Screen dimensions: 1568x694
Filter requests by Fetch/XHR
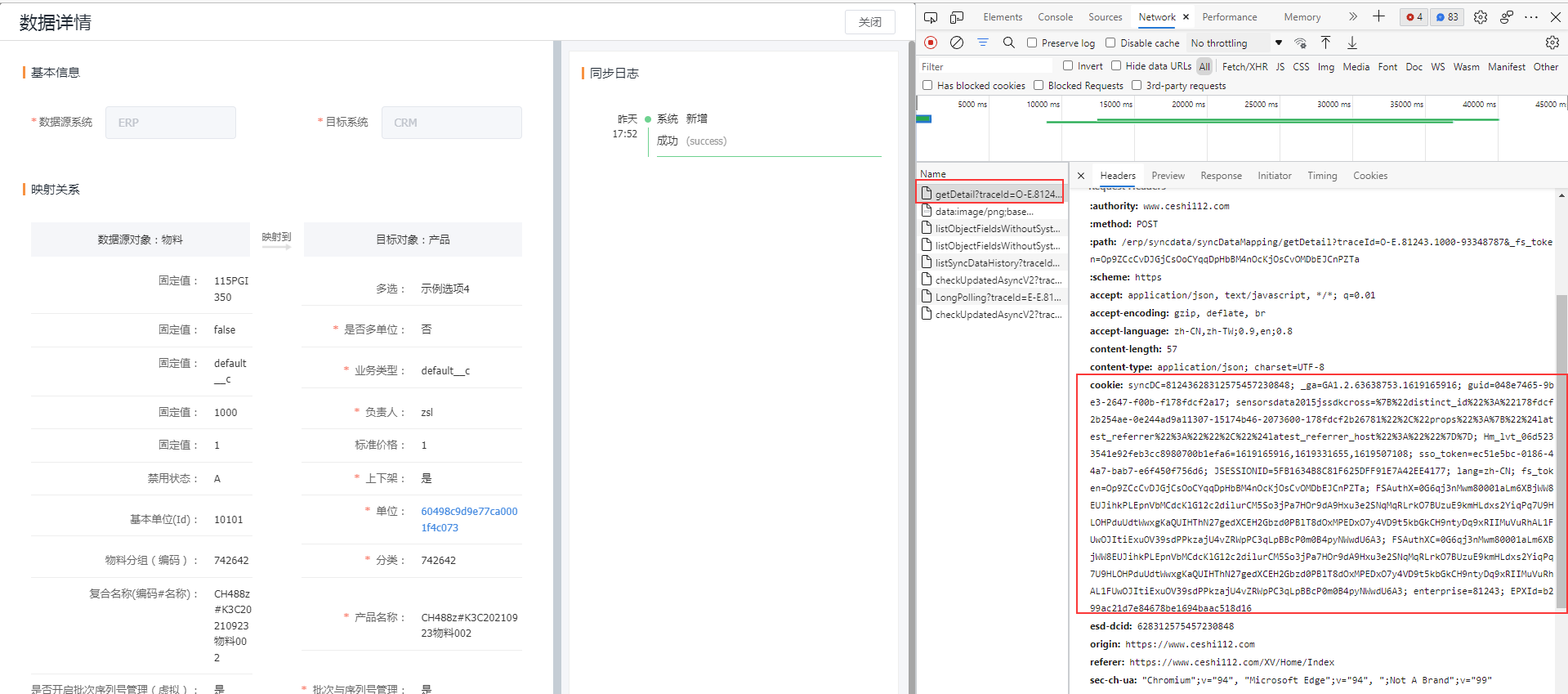click(x=1245, y=67)
